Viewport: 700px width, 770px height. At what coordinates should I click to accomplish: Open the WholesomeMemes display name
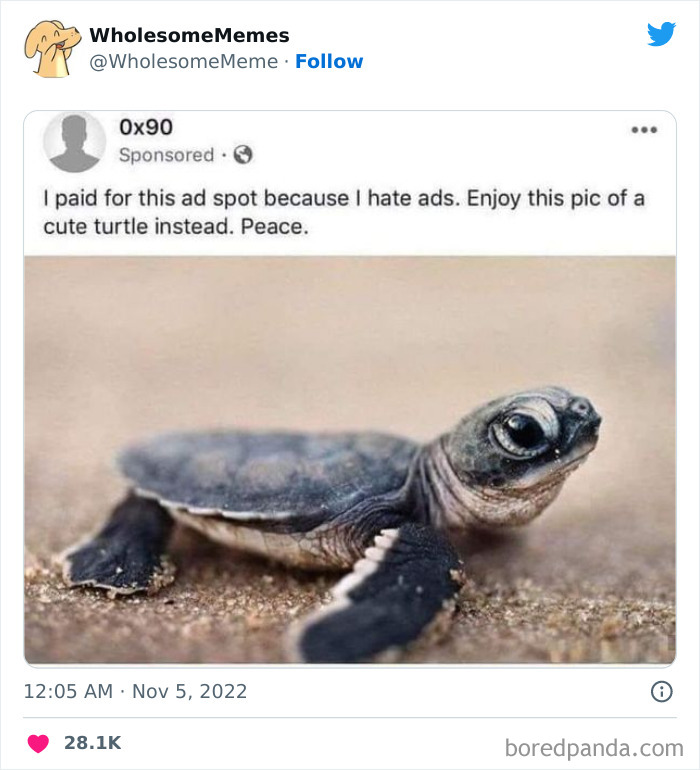[189, 35]
